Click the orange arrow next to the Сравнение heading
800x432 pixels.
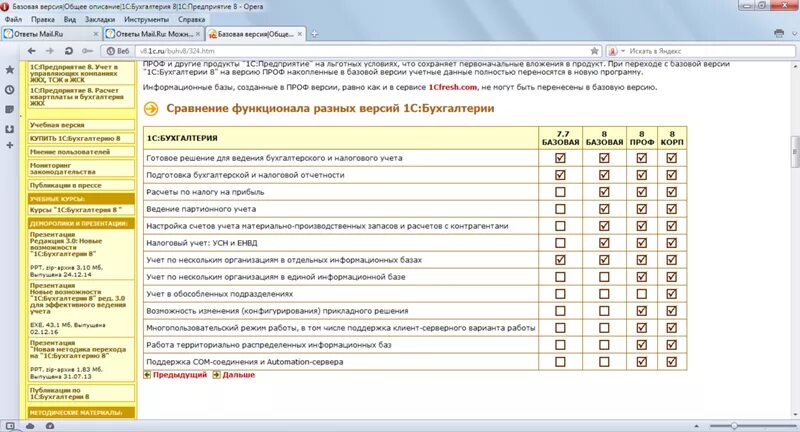[x=151, y=109]
